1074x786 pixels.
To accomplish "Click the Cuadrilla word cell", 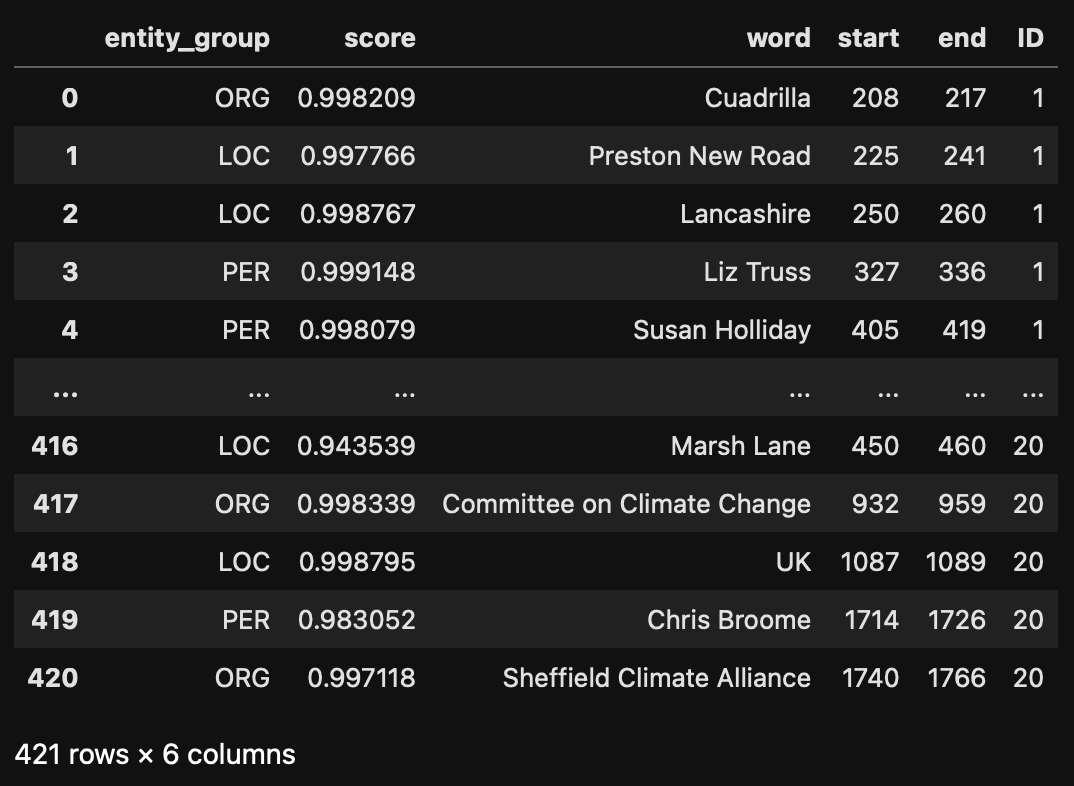I will click(757, 98).
